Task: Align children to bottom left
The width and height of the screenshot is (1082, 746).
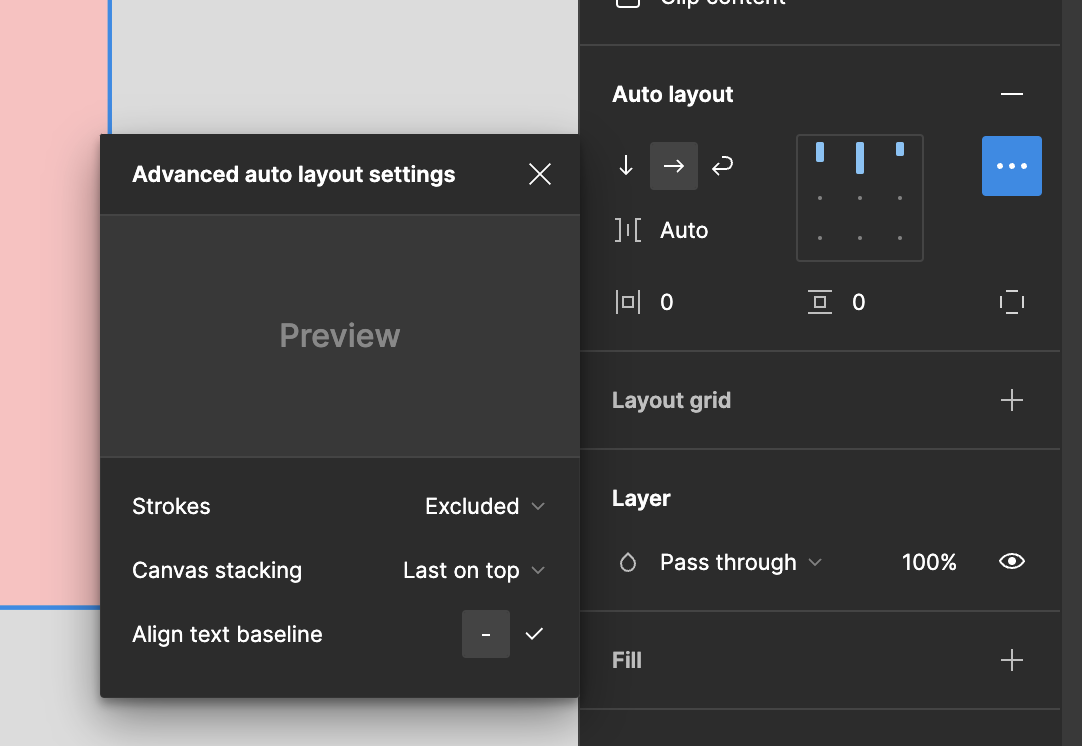Action: 820,238
